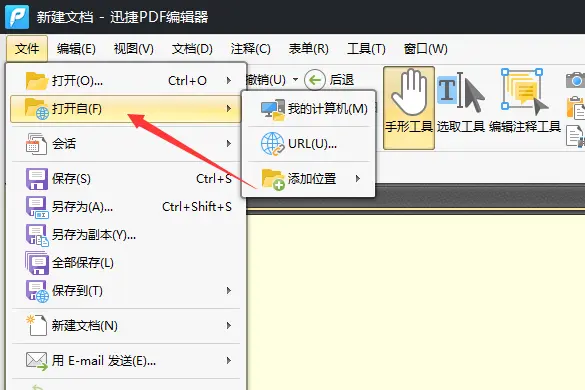Click the 手形工具 label
585x390 pixels.
tap(409, 127)
